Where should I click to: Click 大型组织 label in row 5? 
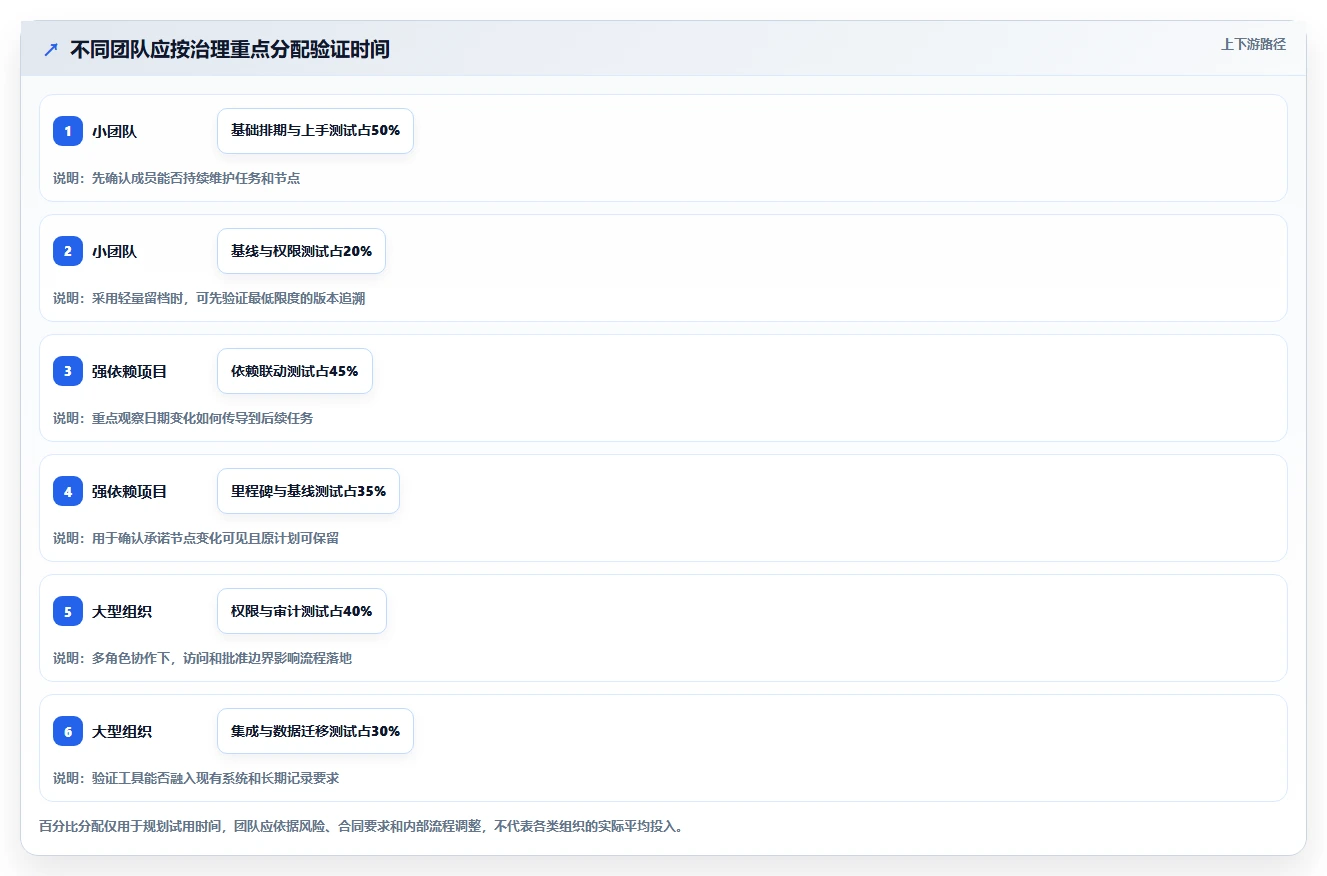pyautogui.click(x=122, y=611)
